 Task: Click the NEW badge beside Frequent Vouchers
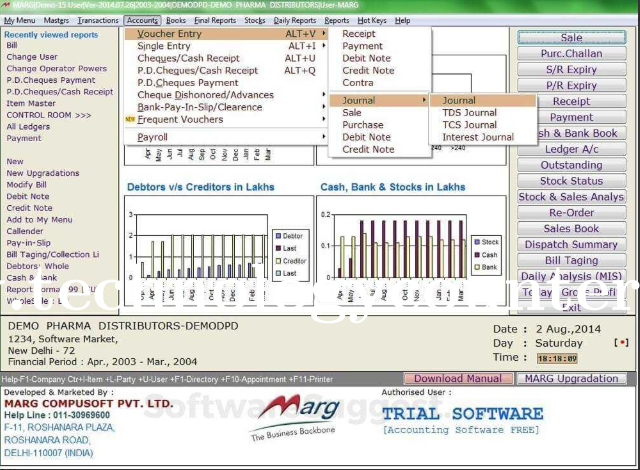(x=130, y=119)
